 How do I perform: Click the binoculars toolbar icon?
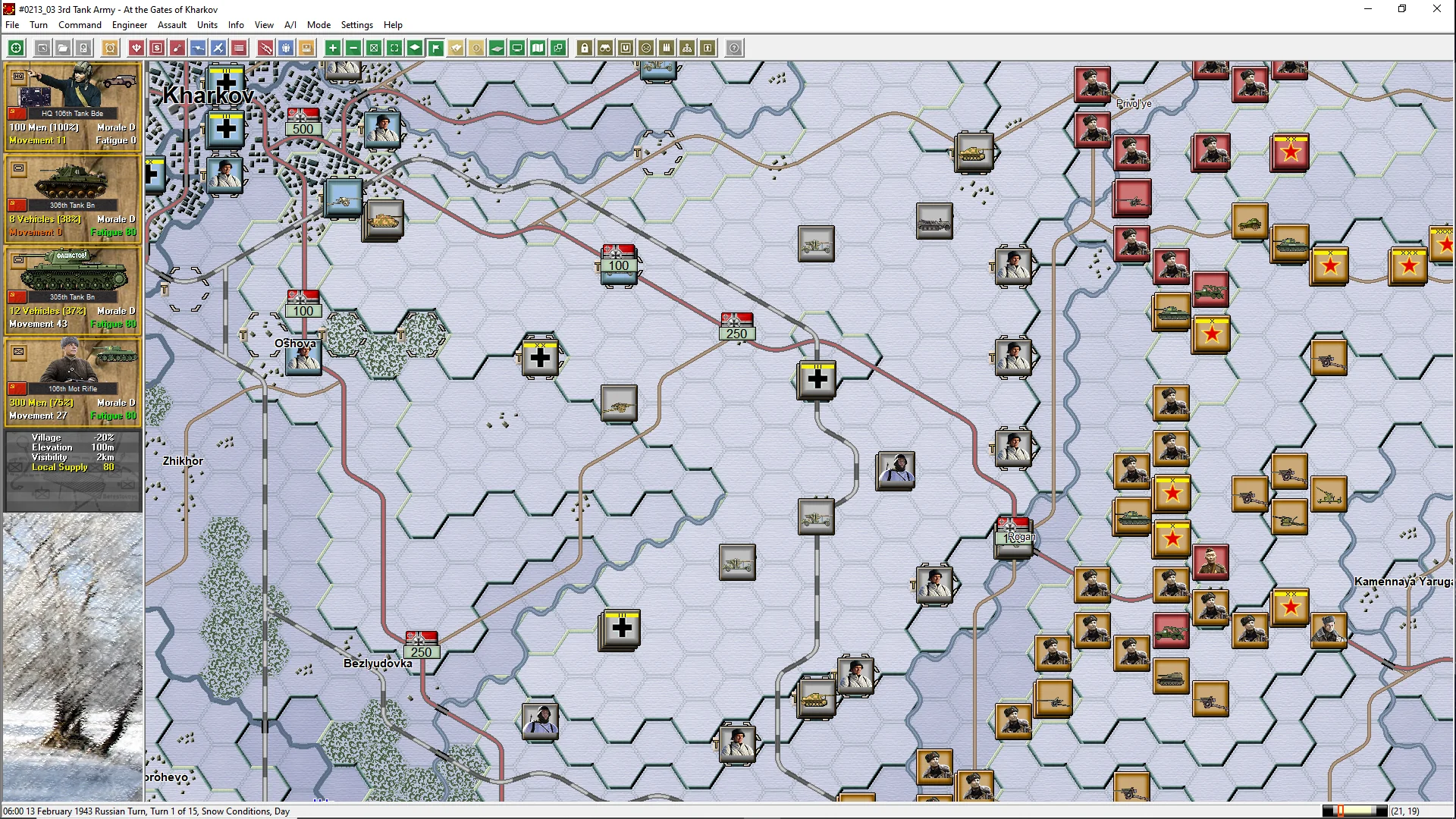(x=605, y=48)
